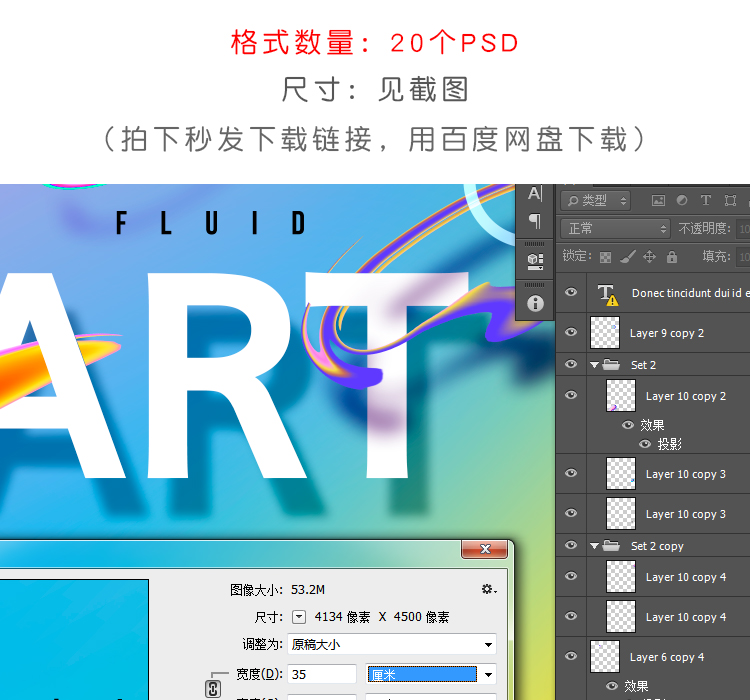Toggle the constrain proportions chain link

[212, 688]
